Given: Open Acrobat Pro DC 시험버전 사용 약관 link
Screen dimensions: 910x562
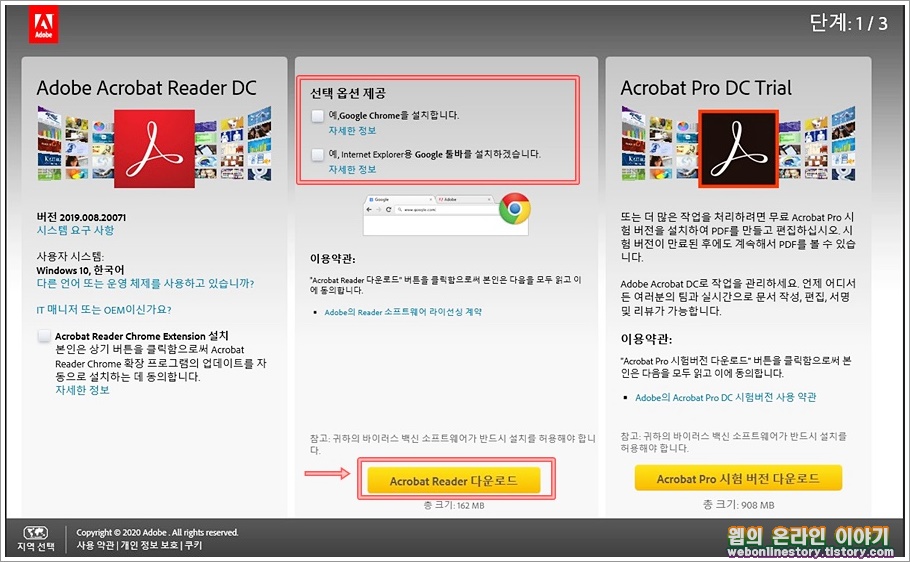Looking at the screenshot, I should pyautogui.click(x=725, y=398).
